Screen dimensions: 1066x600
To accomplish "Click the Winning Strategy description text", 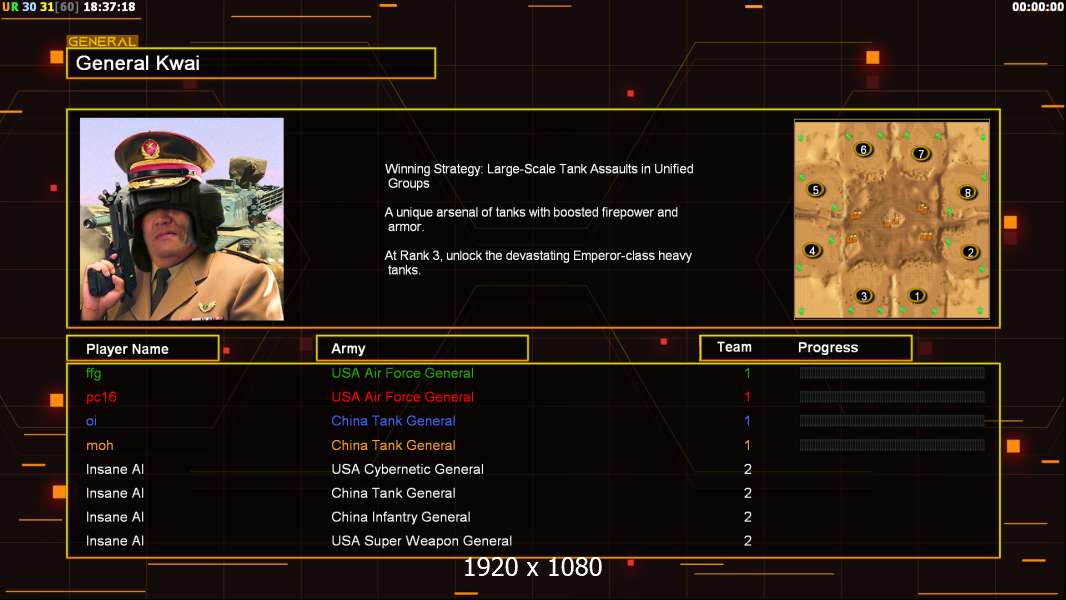I will point(539,175).
